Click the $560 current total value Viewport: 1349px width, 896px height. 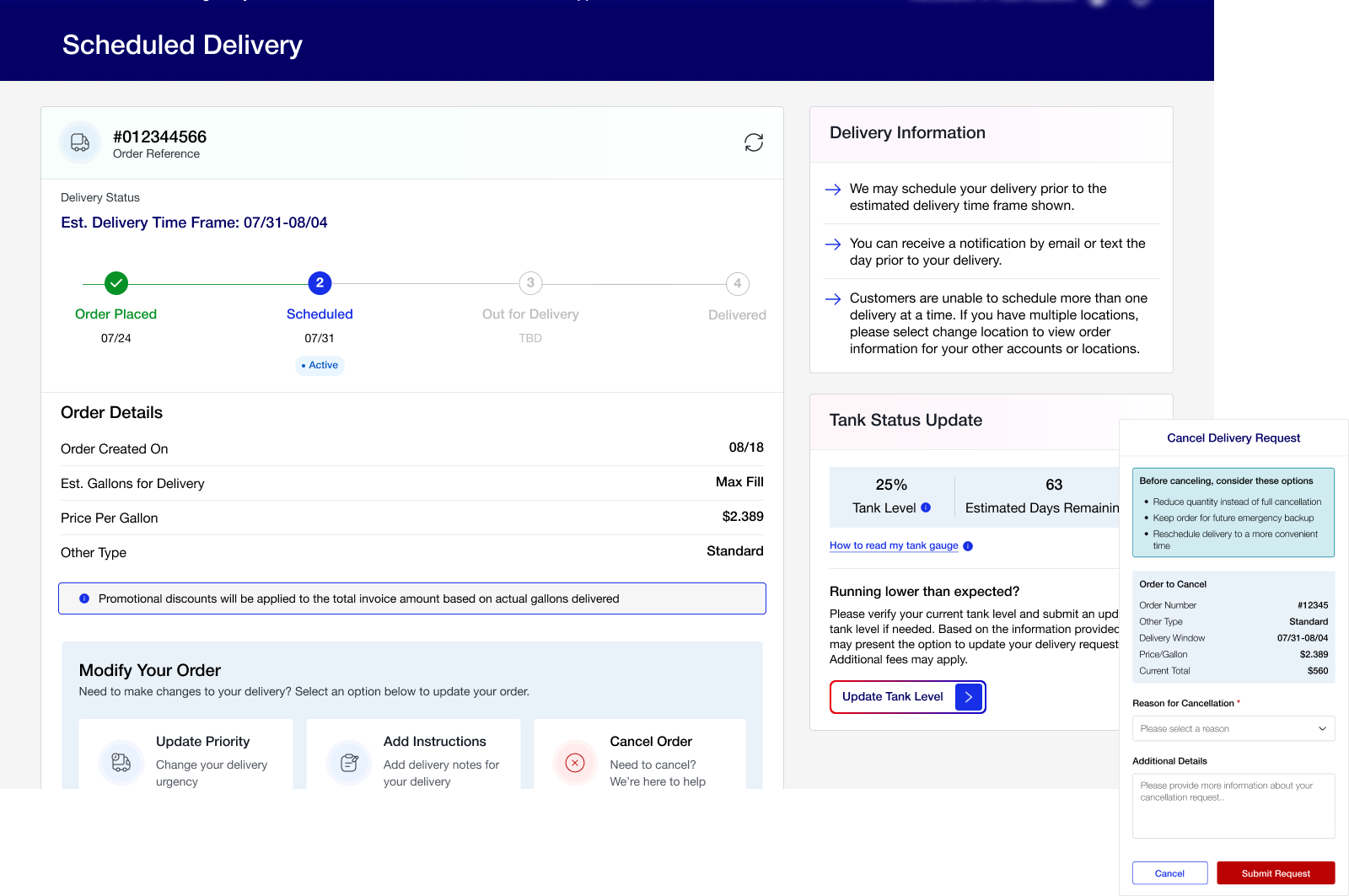click(x=1318, y=671)
